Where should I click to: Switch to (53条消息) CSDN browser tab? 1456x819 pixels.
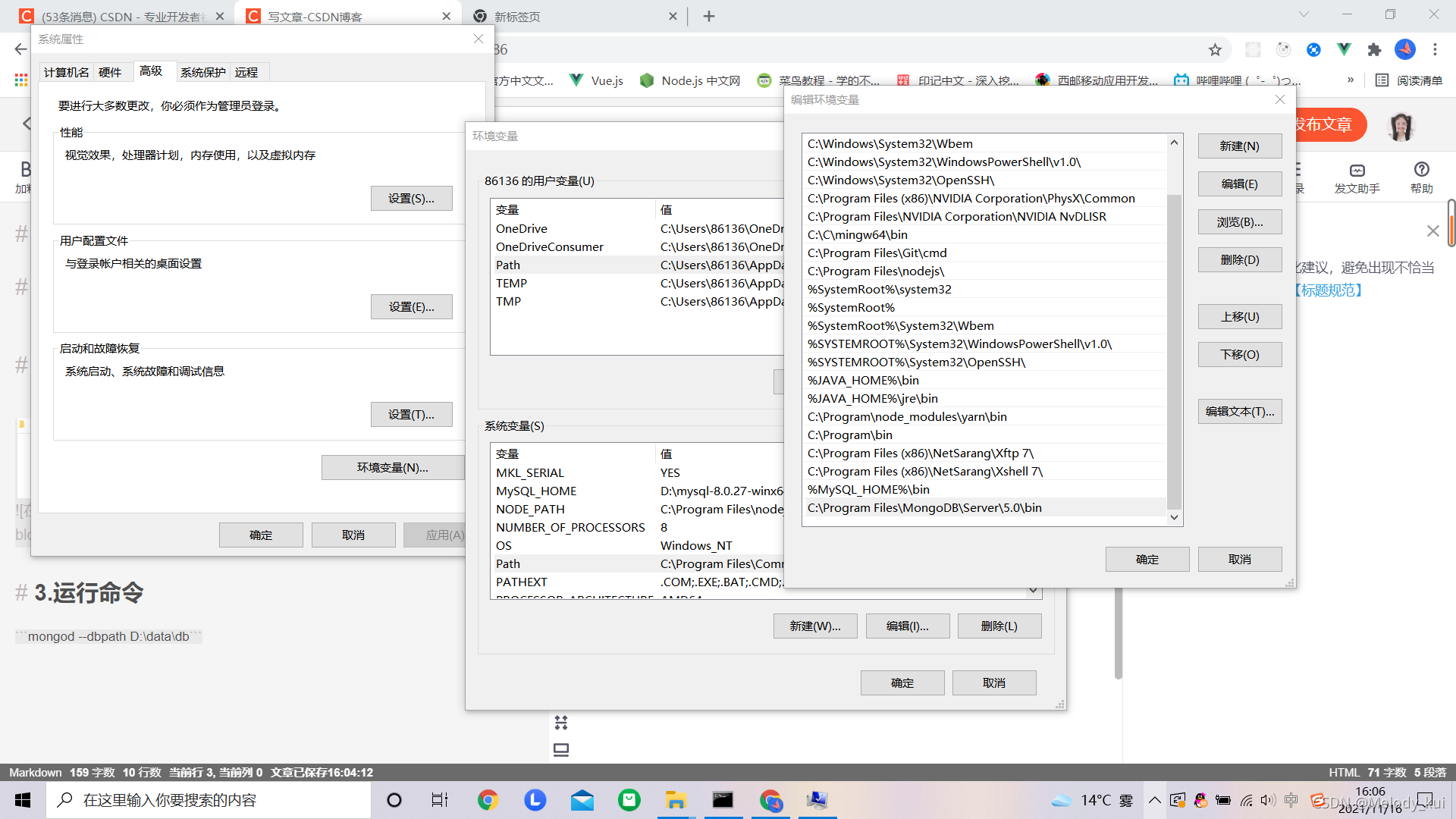click(121, 16)
